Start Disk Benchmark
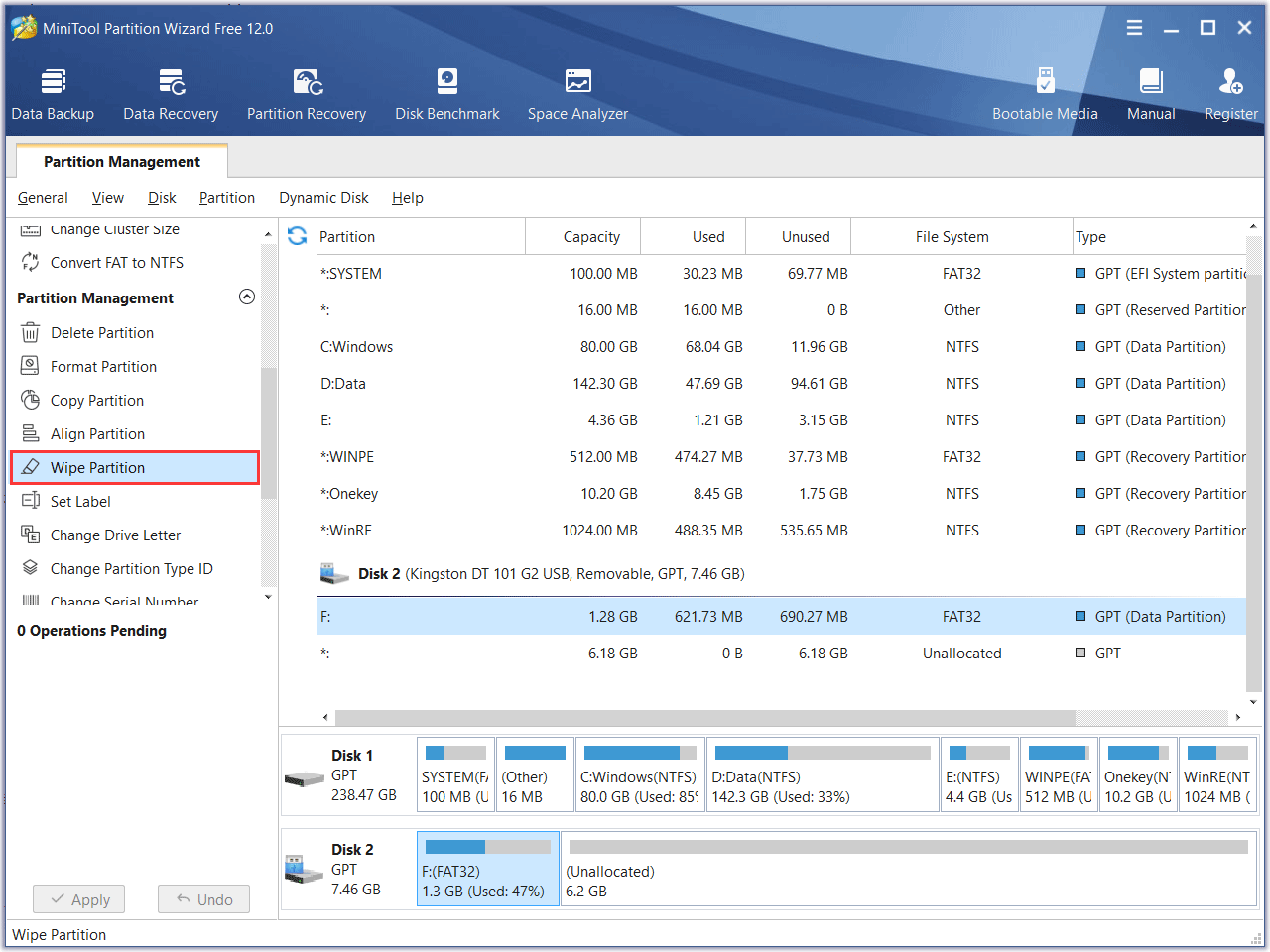Screen dimensions: 1270x952 click(447, 95)
